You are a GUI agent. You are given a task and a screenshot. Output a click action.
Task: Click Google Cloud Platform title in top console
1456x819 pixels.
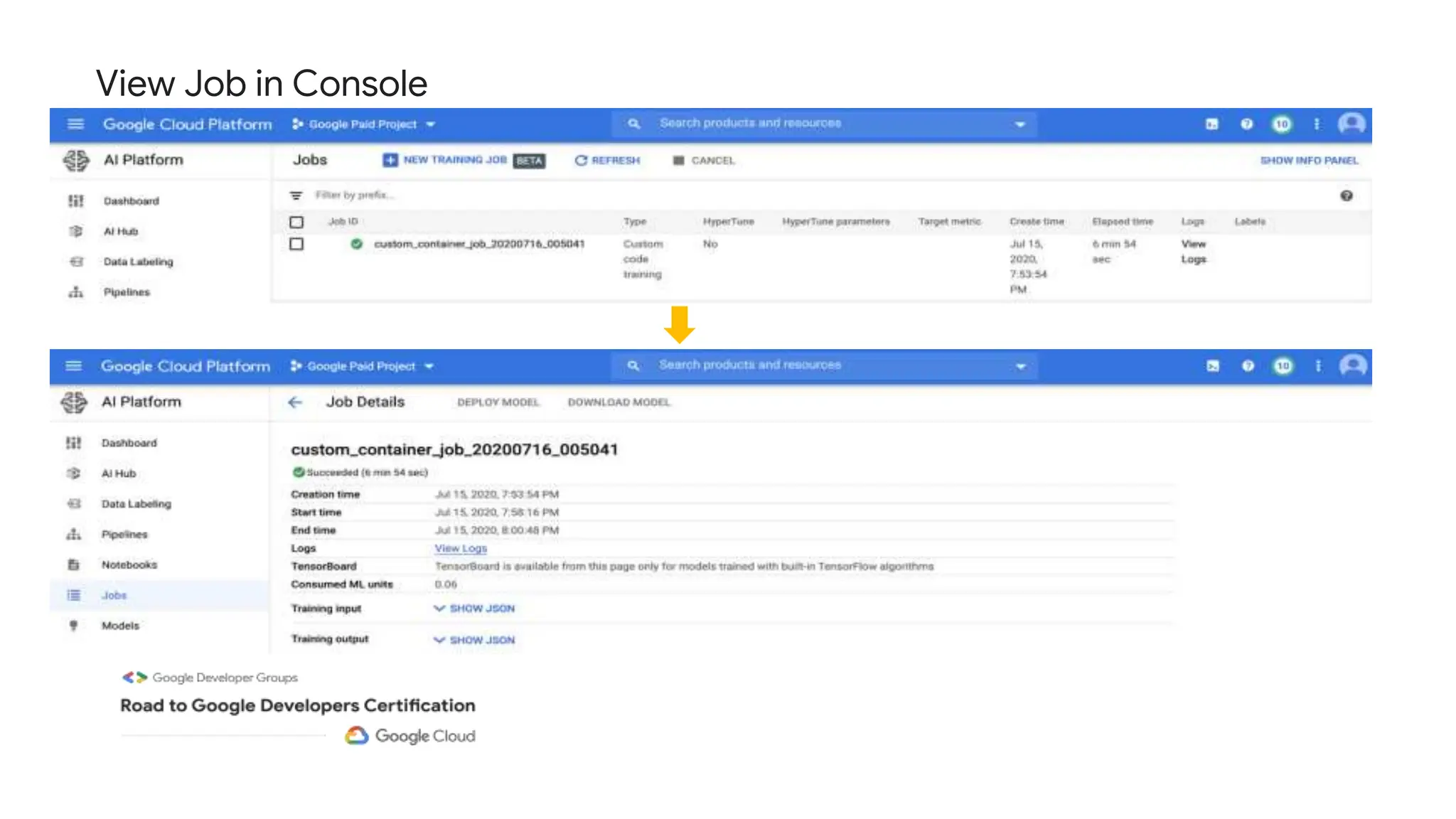tap(188, 124)
